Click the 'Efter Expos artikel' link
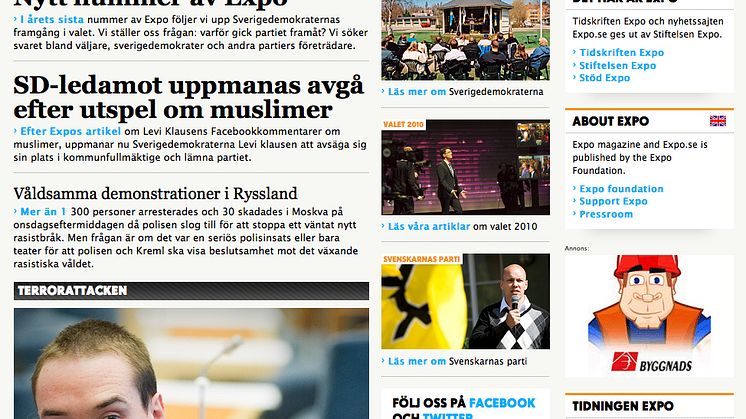The image size is (746, 419). (70, 131)
